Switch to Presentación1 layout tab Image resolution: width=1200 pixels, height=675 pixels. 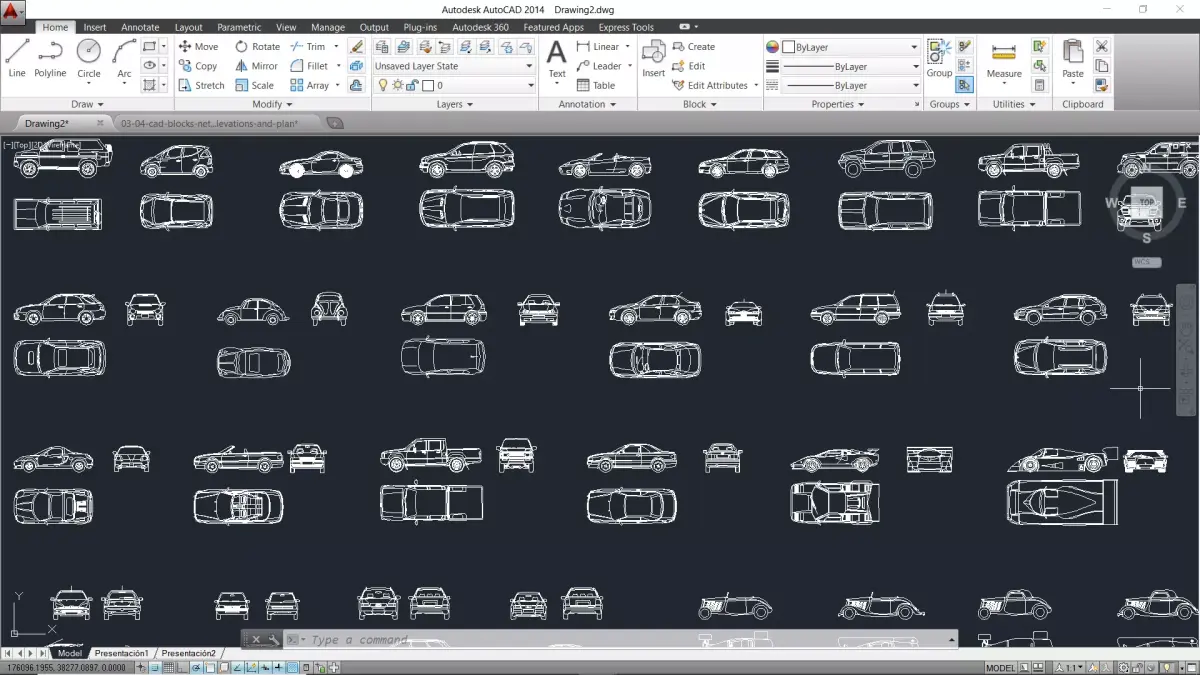click(121, 653)
